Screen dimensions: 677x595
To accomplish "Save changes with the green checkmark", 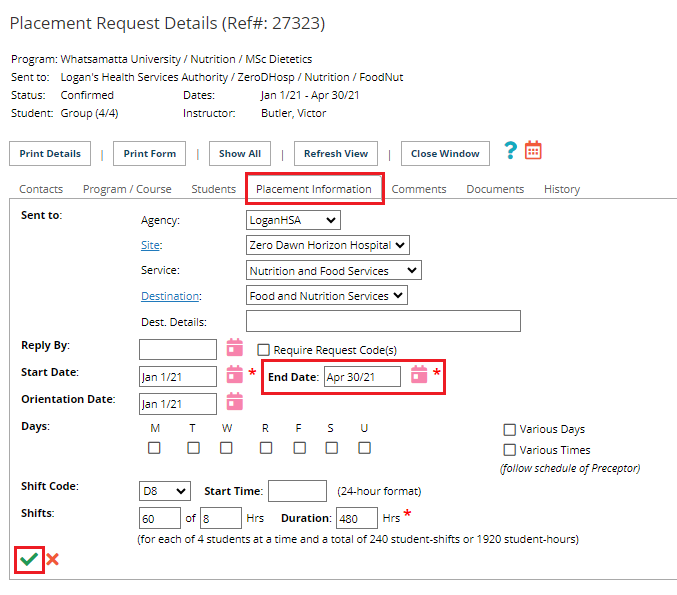I will click(29, 560).
